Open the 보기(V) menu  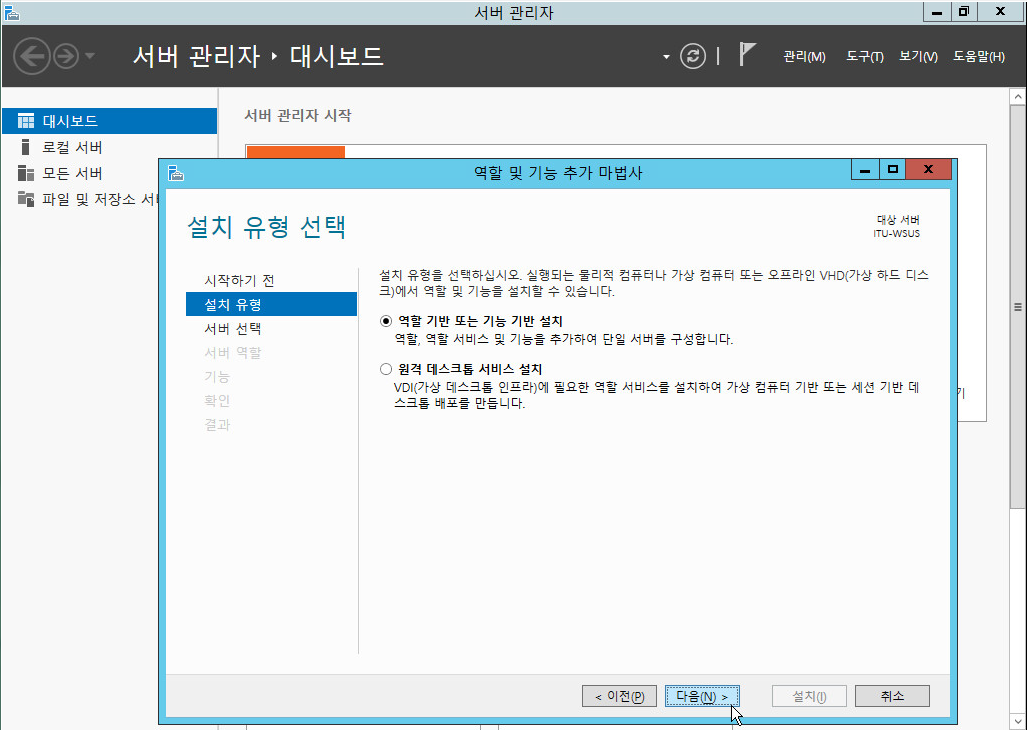(918, 57)
